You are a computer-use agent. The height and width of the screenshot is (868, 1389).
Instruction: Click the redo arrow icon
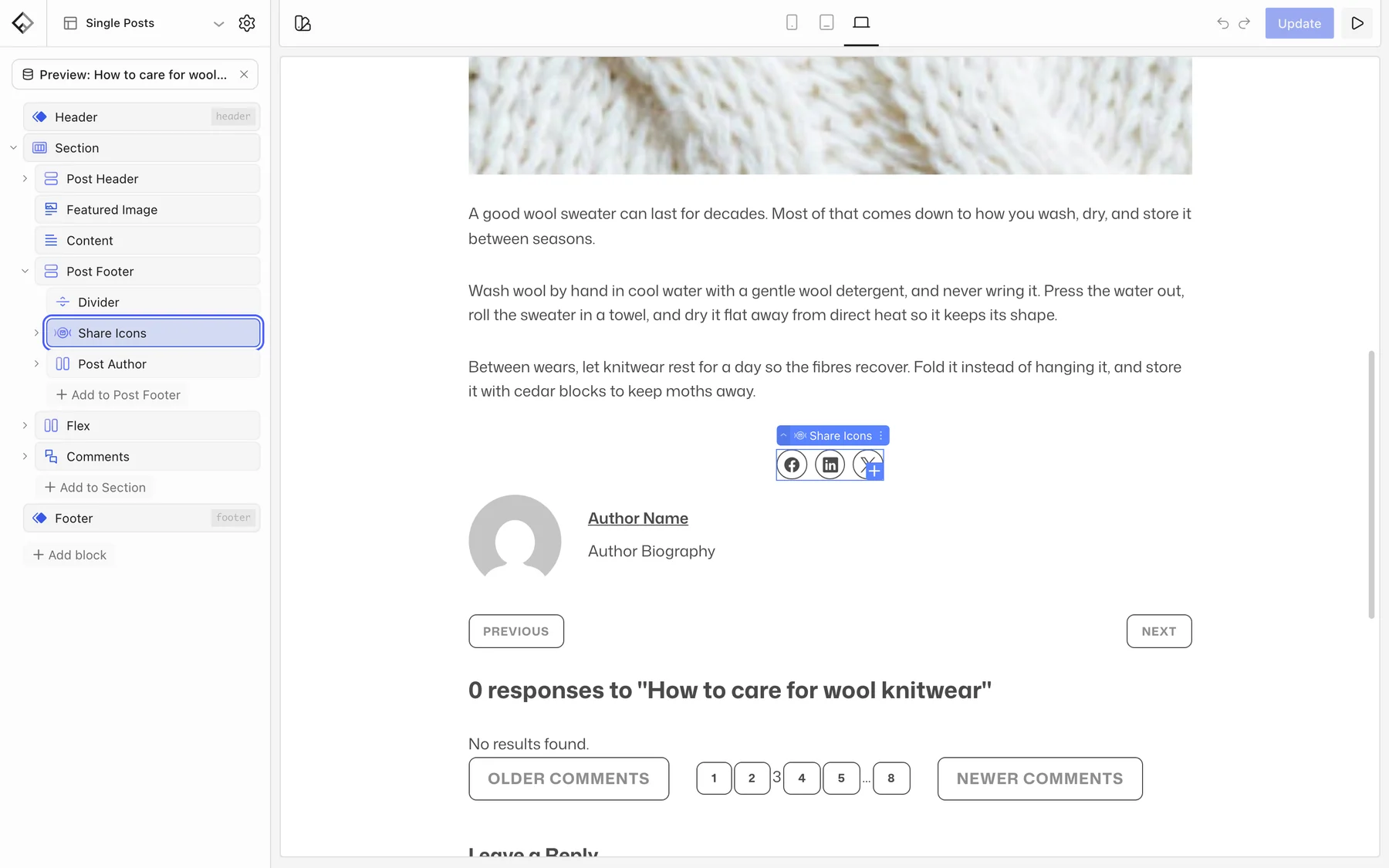[1244, 23]
